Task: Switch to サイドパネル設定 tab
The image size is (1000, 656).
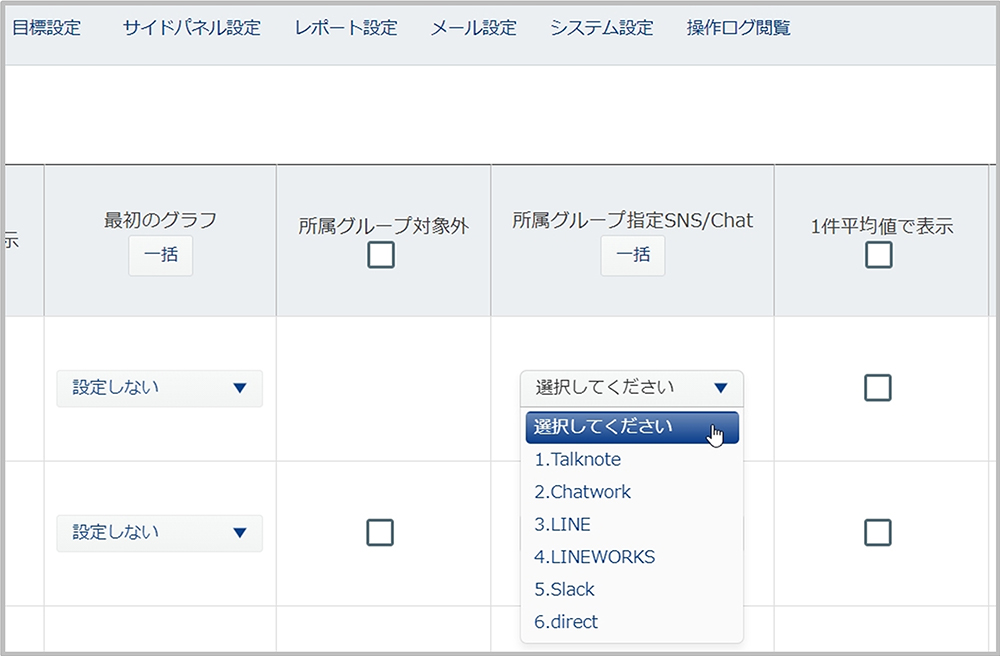Action: point(191,28)
